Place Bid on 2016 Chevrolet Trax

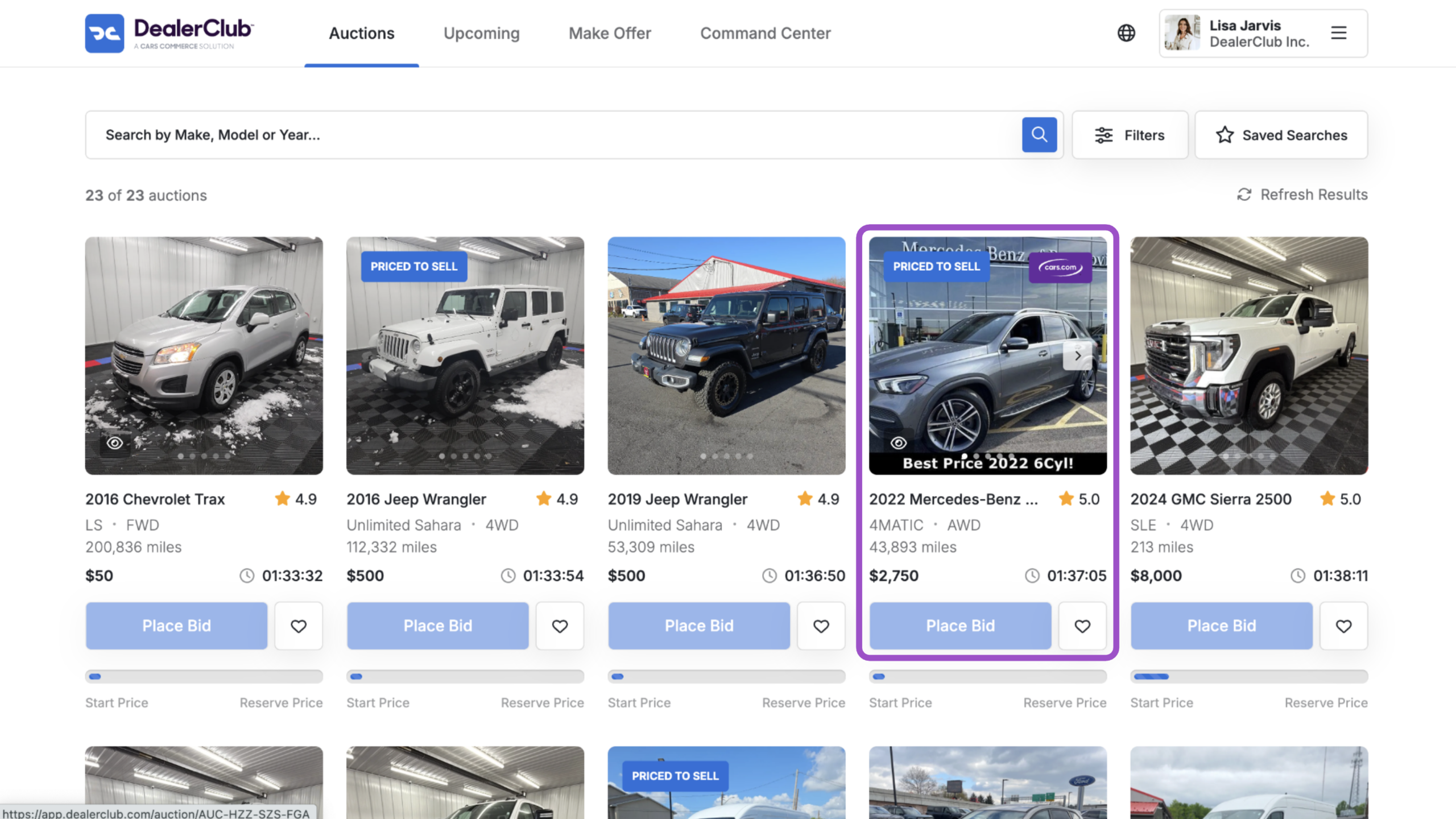176,626
